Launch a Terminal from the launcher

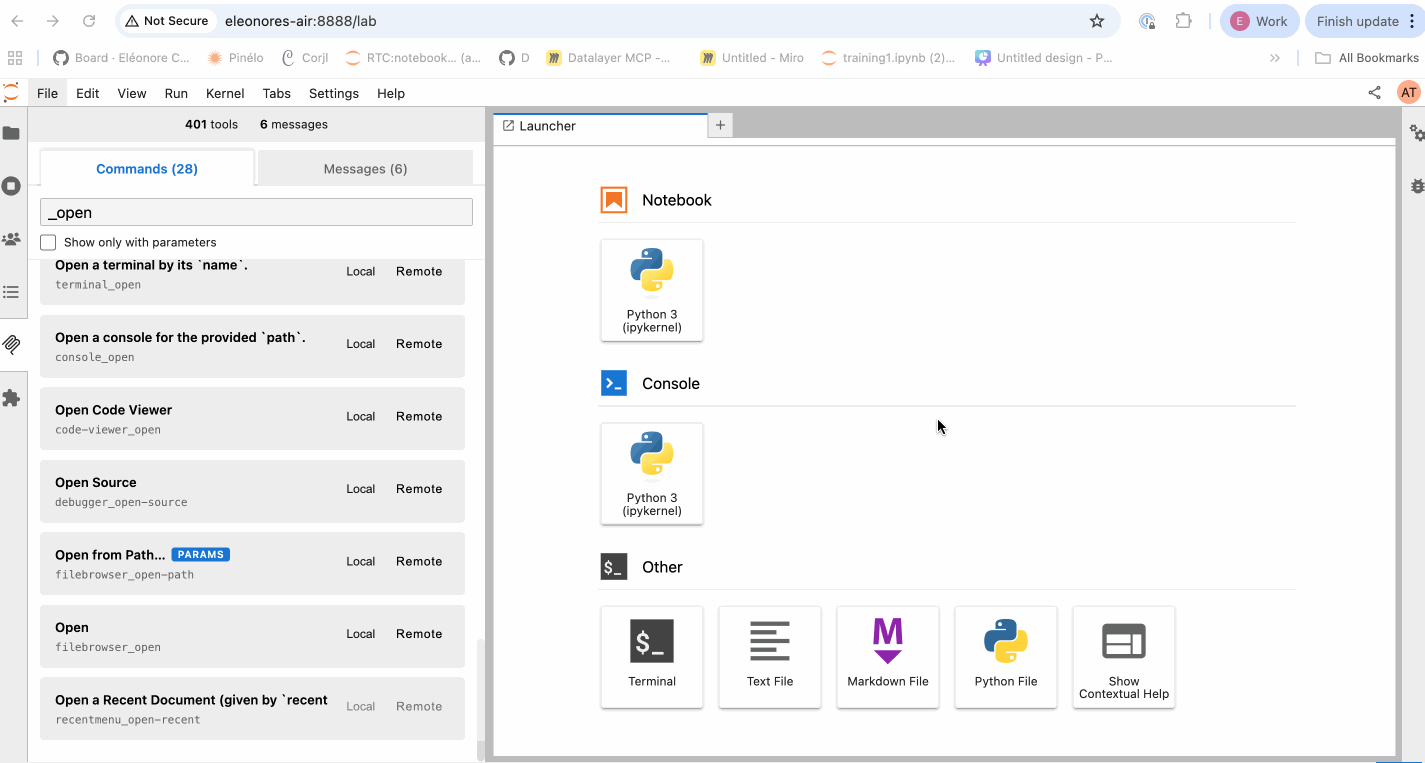(x=652, y=656)
